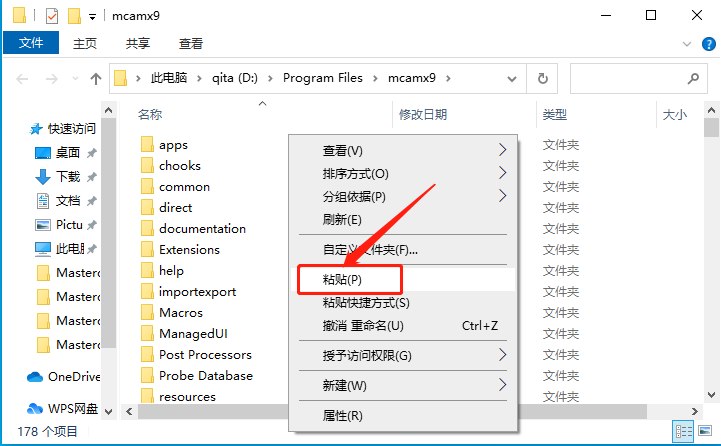Image resolution: width=721 pixels, height=446 pixels.
Task: Expand the address bar history dropdown
Action: 512,79
